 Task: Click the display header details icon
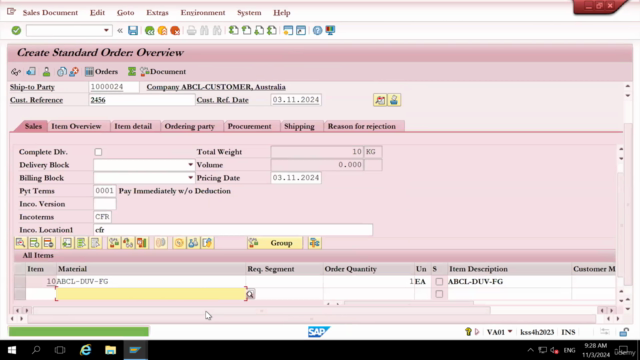coord(380,100)
